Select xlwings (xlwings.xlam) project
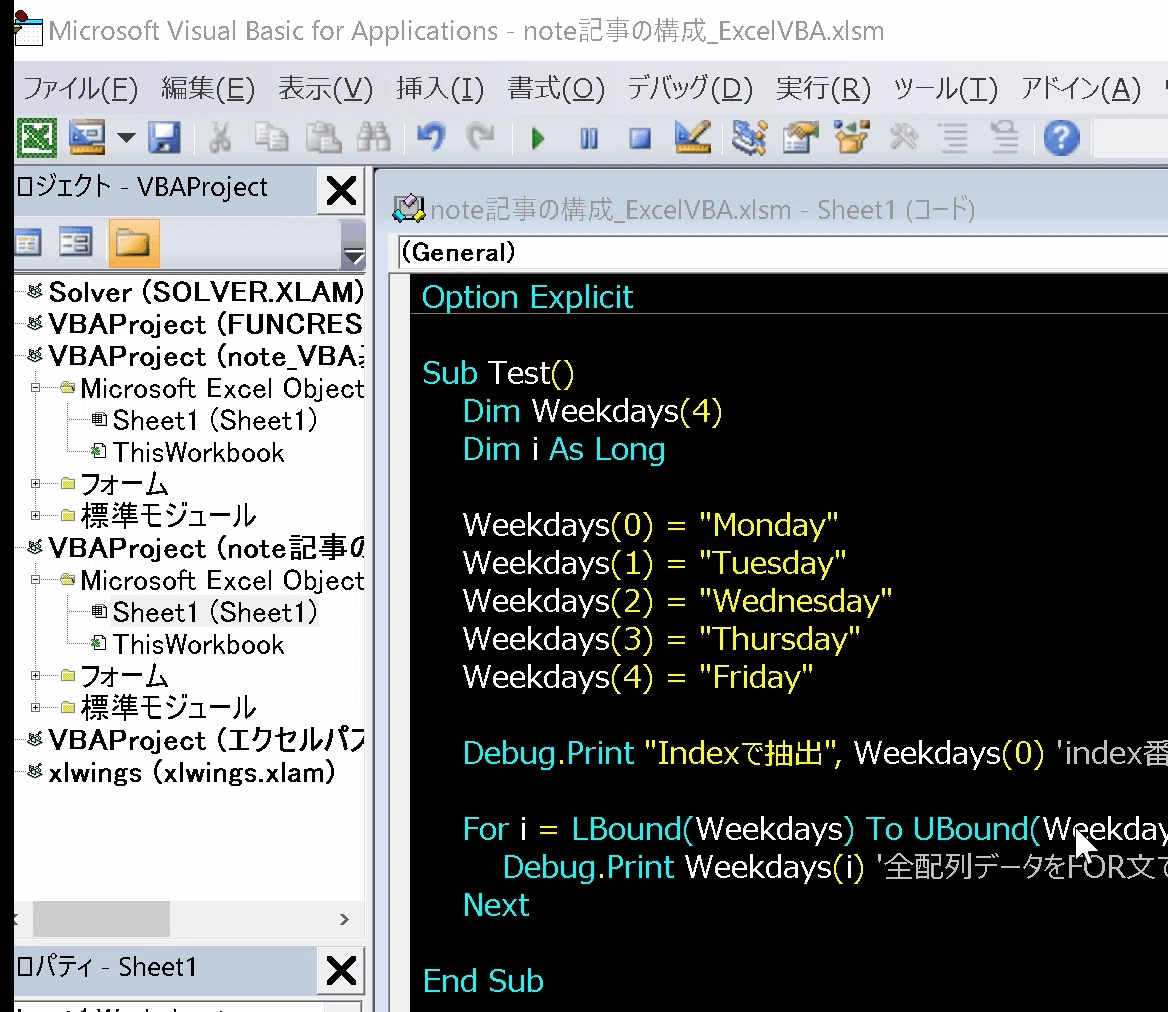This screenshot has height=1012, width=1168. (191, 772)
